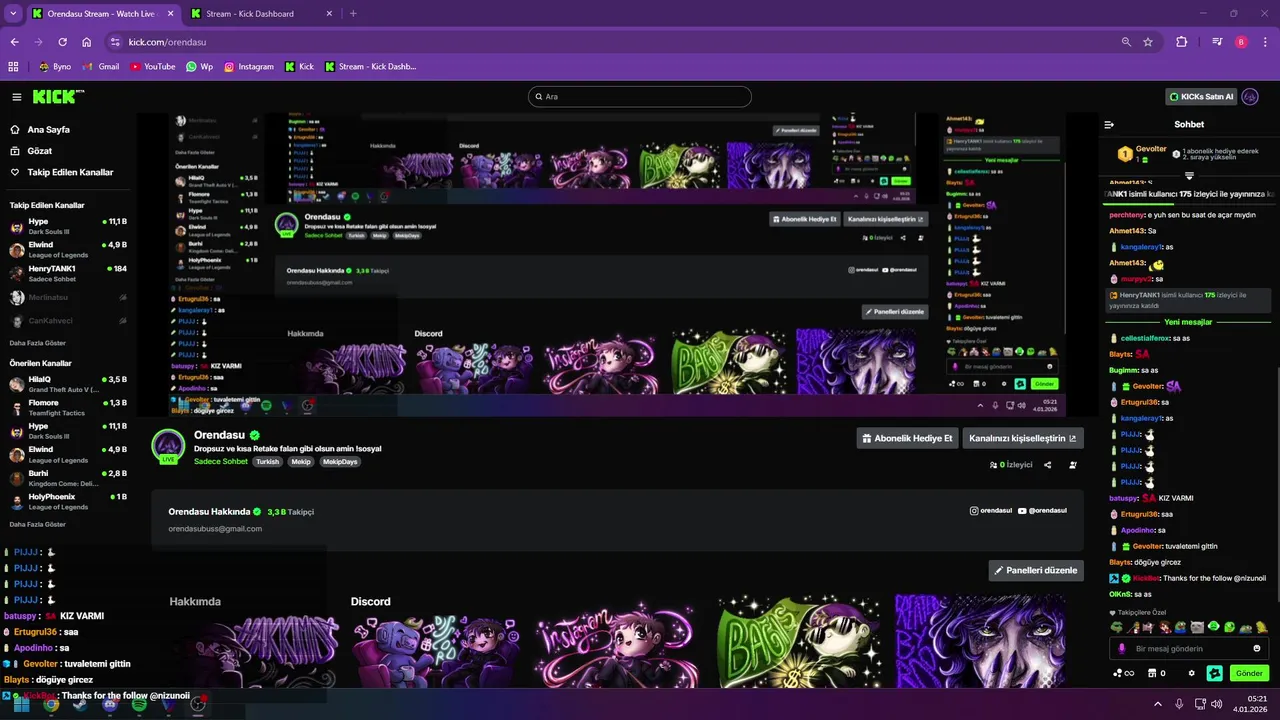Viewport: 1280px width, 720px height.
Task: Click the KICKs Satın Al button
Action: coord(1201,97)
